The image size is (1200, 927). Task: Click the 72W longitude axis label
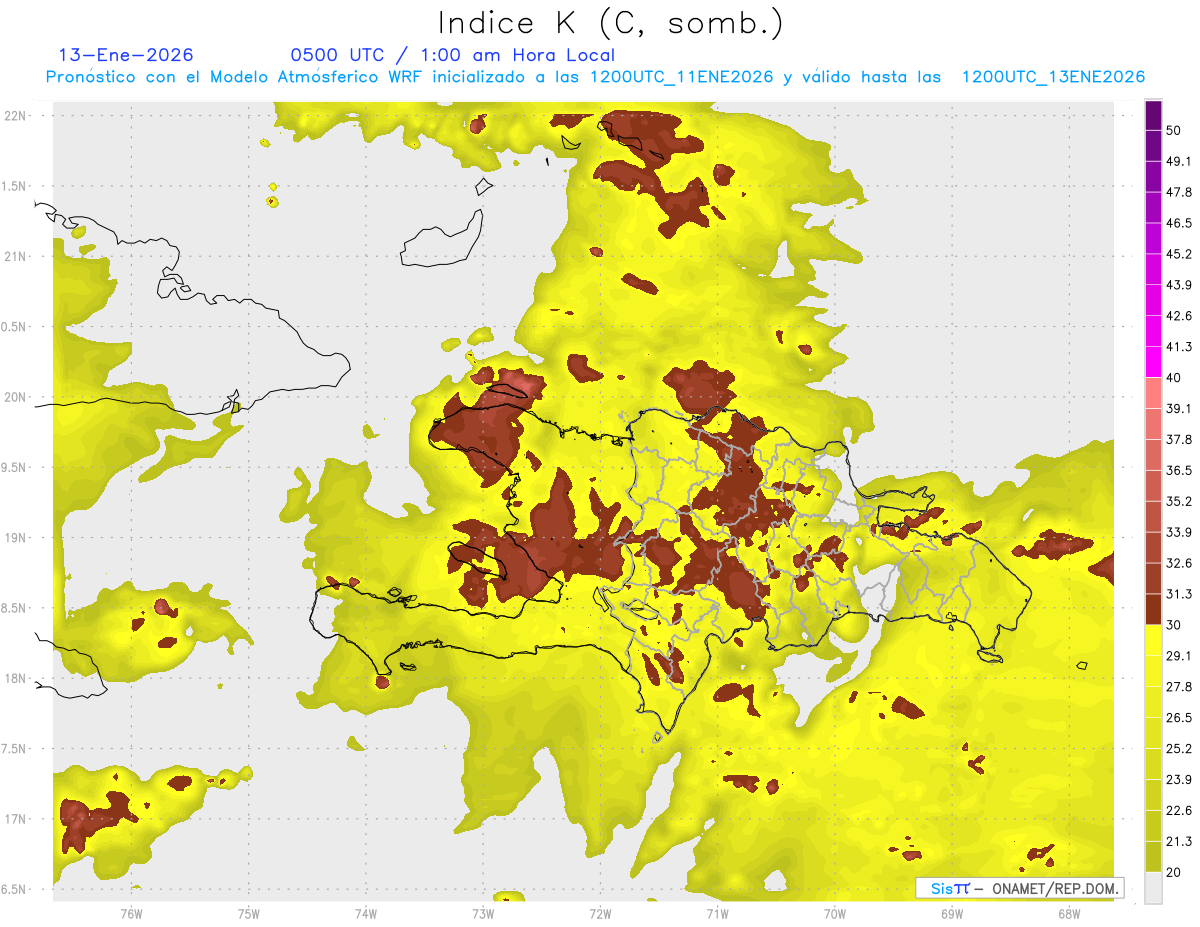point(600,914)
